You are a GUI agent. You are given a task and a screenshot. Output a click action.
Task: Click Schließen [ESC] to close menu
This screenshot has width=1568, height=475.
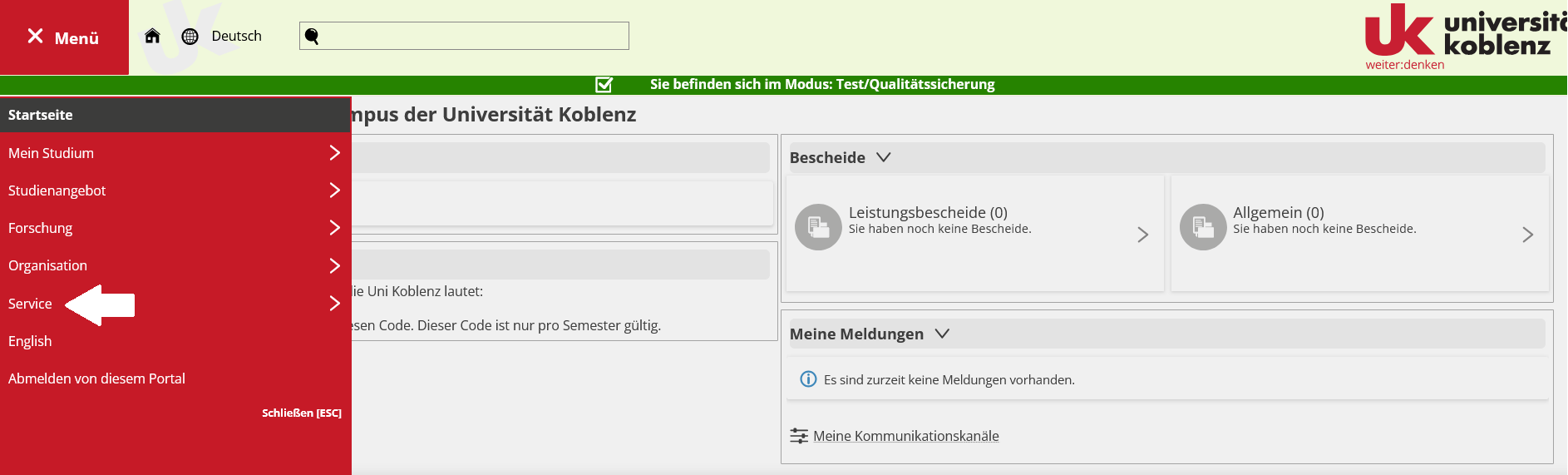coord(302,413)
